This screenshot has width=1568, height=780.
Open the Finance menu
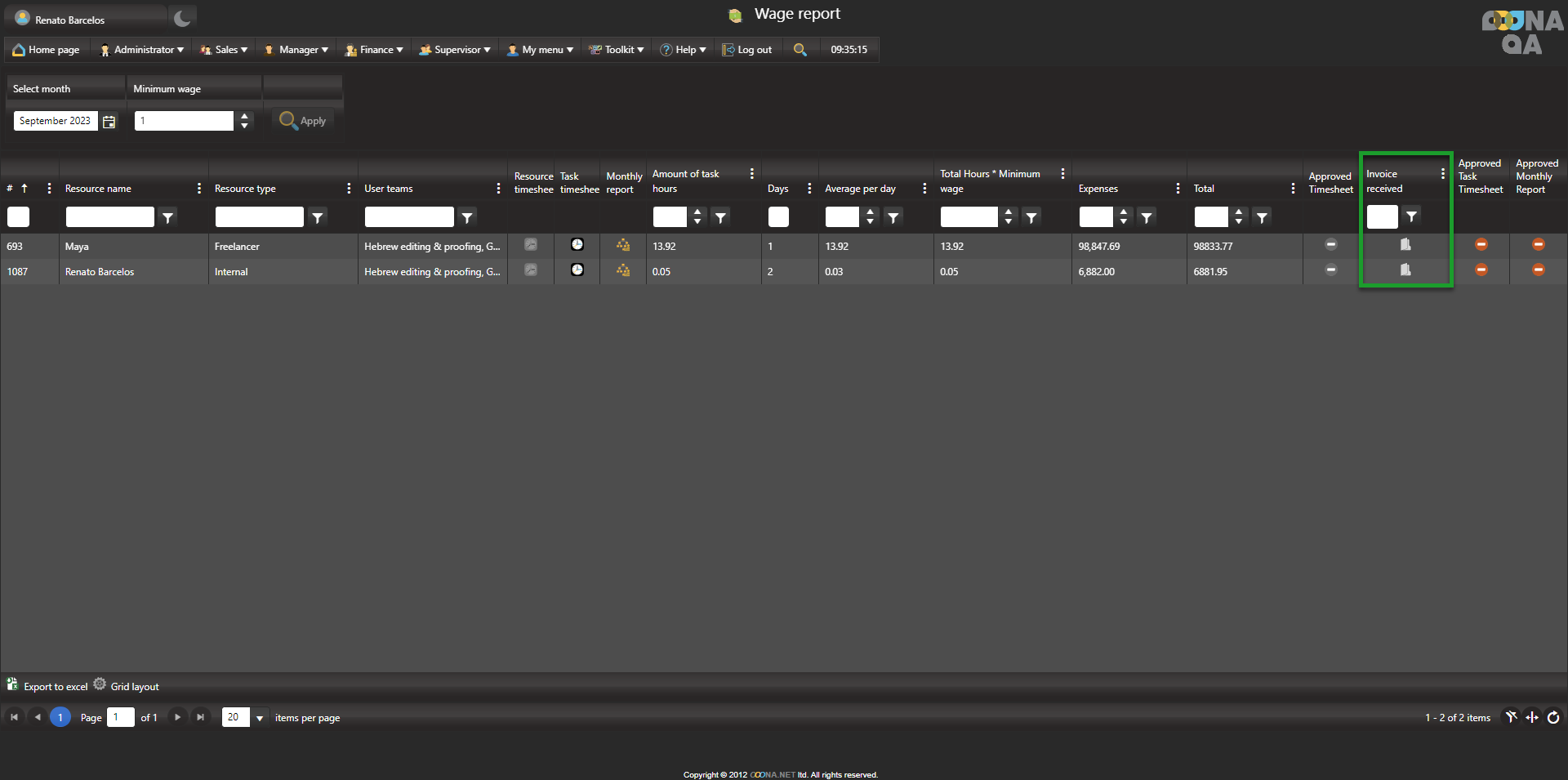375,50
